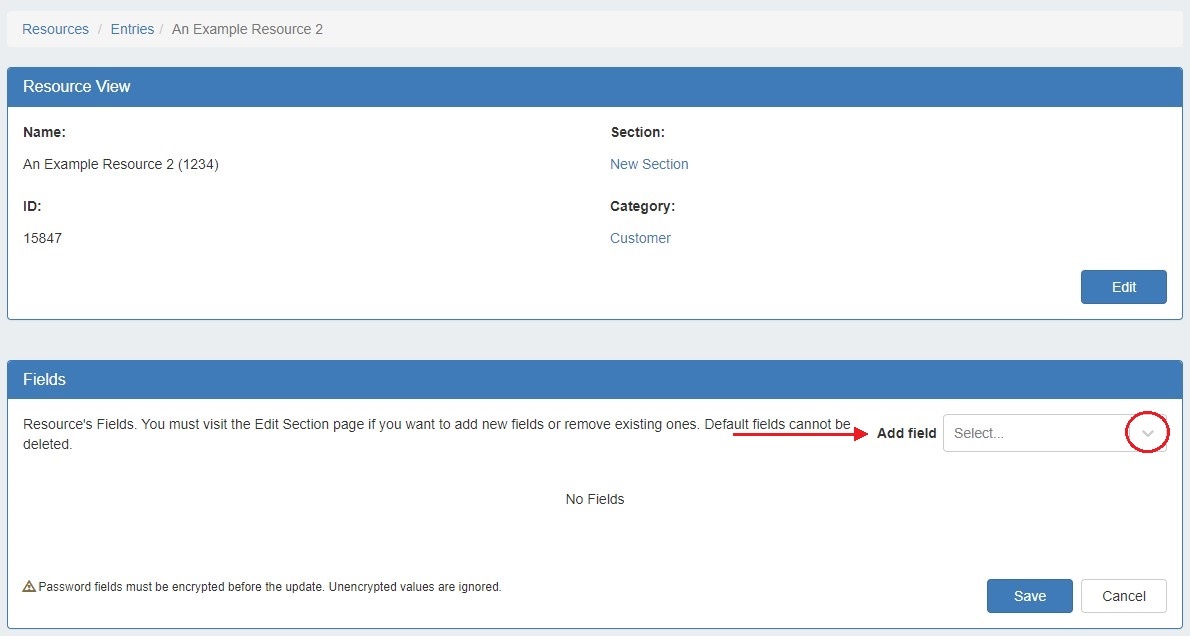Click the Fields panel header
1190x636 pixels.
[x=594, y=380]
